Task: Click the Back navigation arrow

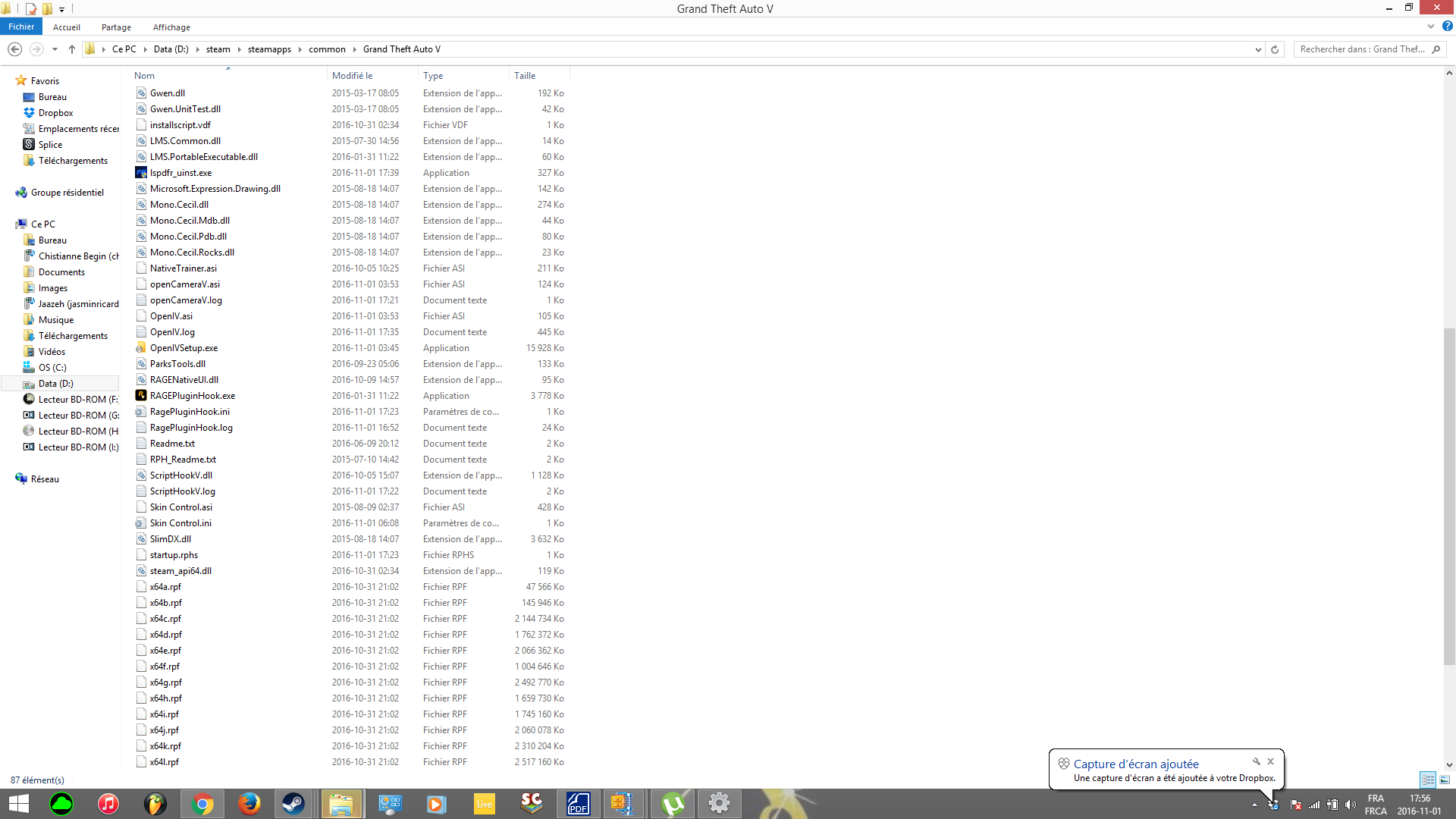Action: (x=14, y=49)
